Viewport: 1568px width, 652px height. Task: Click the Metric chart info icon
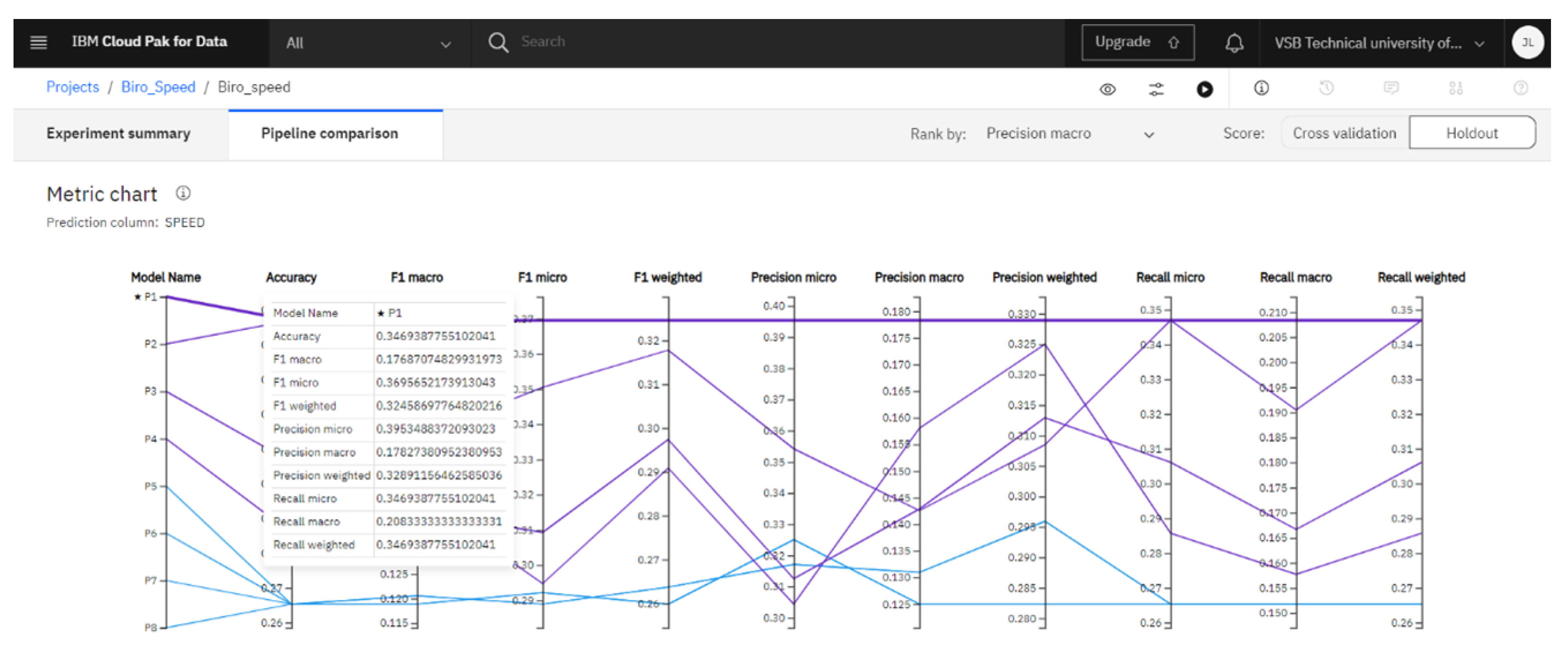tap(183, 194)
